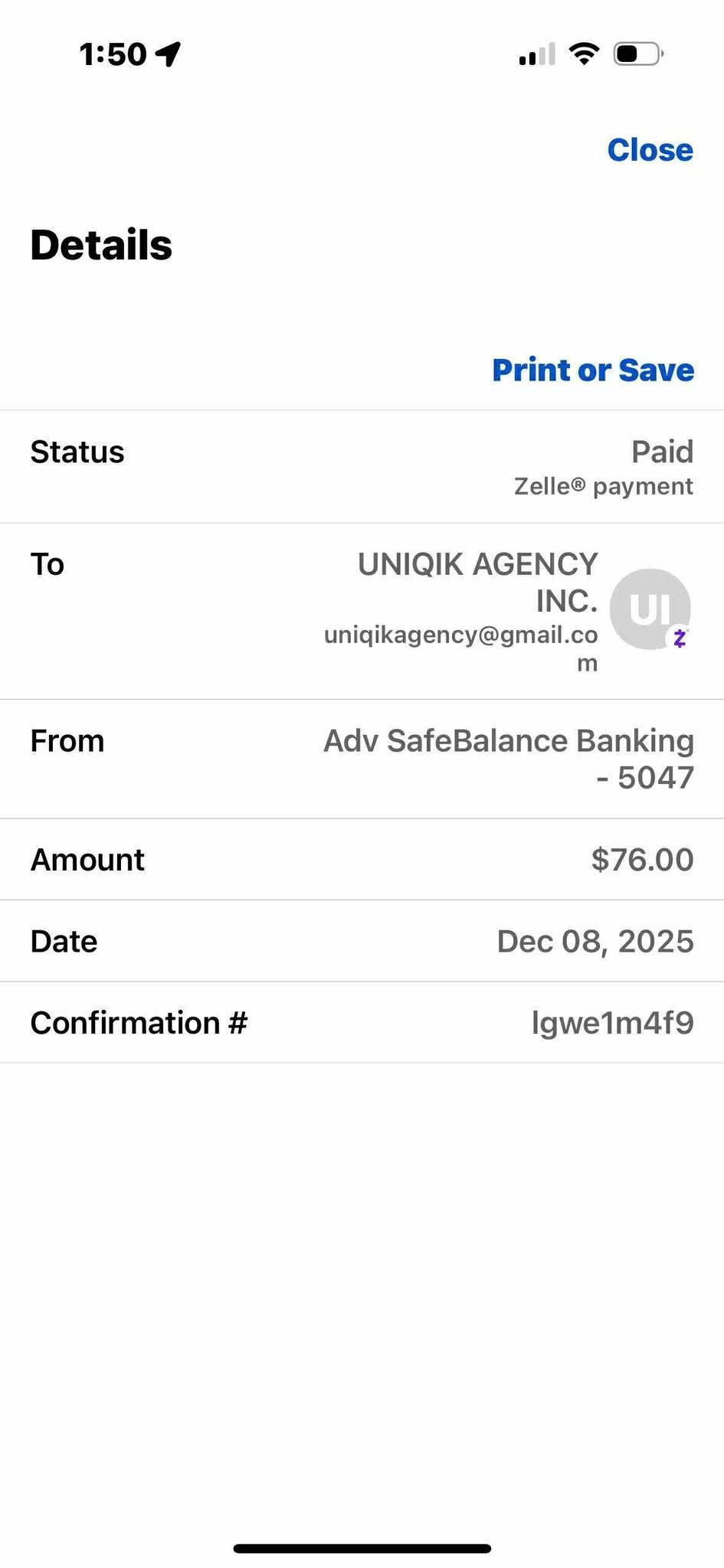Tap Adv SafeBalance Banking account text

click(509, 741)
